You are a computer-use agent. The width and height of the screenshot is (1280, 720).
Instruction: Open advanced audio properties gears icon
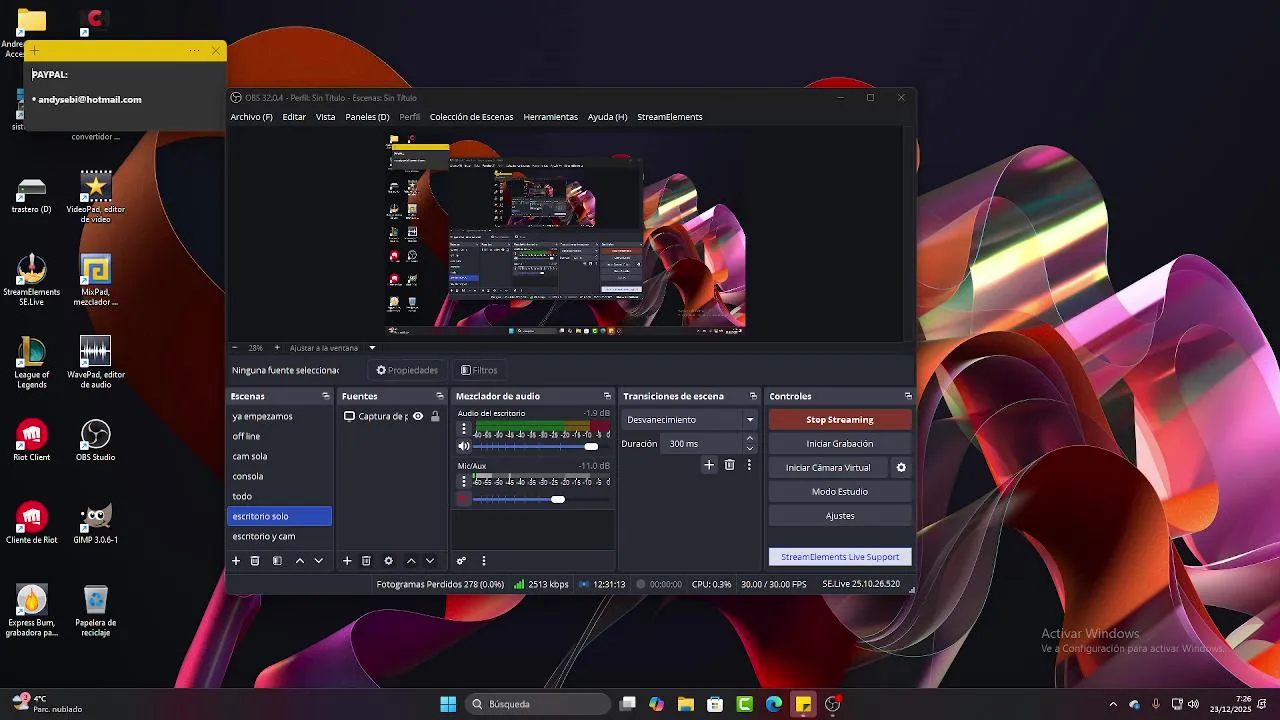coord(461,561)
